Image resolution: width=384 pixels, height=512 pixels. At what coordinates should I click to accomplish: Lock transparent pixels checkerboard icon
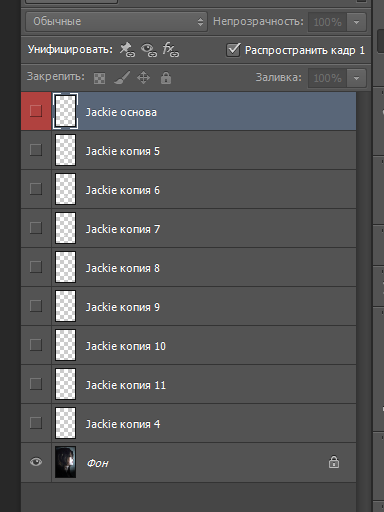pos(99,78)
